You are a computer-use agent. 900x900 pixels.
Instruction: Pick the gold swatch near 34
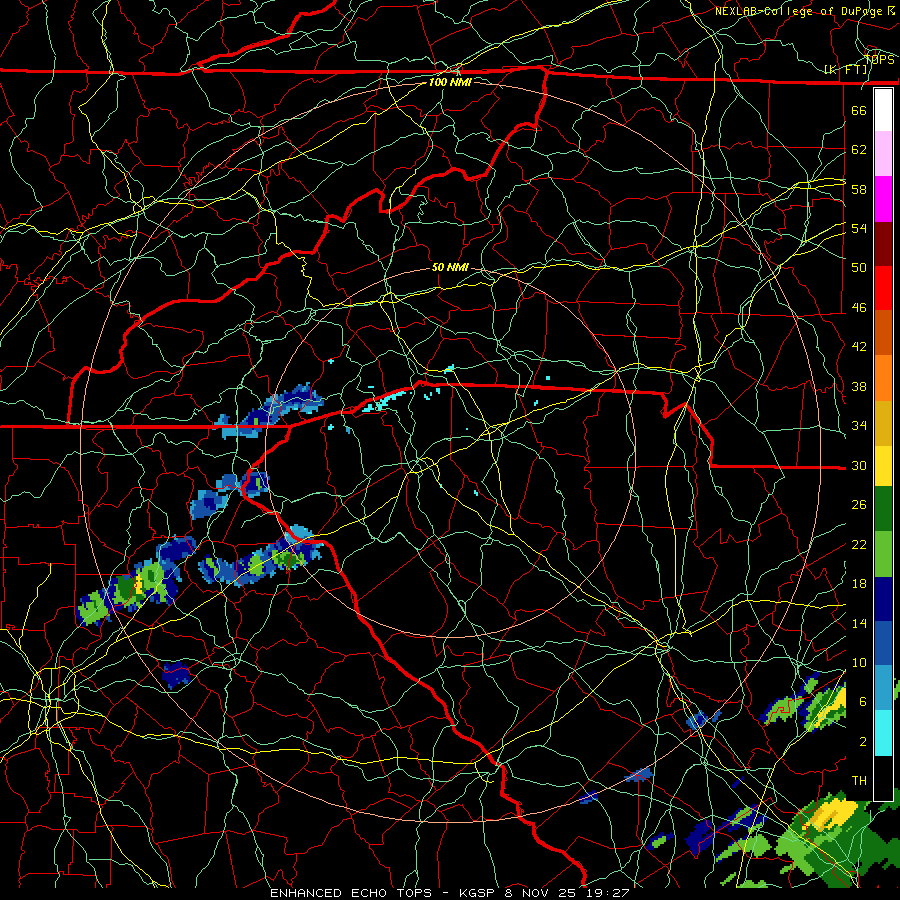coord(883,423)
